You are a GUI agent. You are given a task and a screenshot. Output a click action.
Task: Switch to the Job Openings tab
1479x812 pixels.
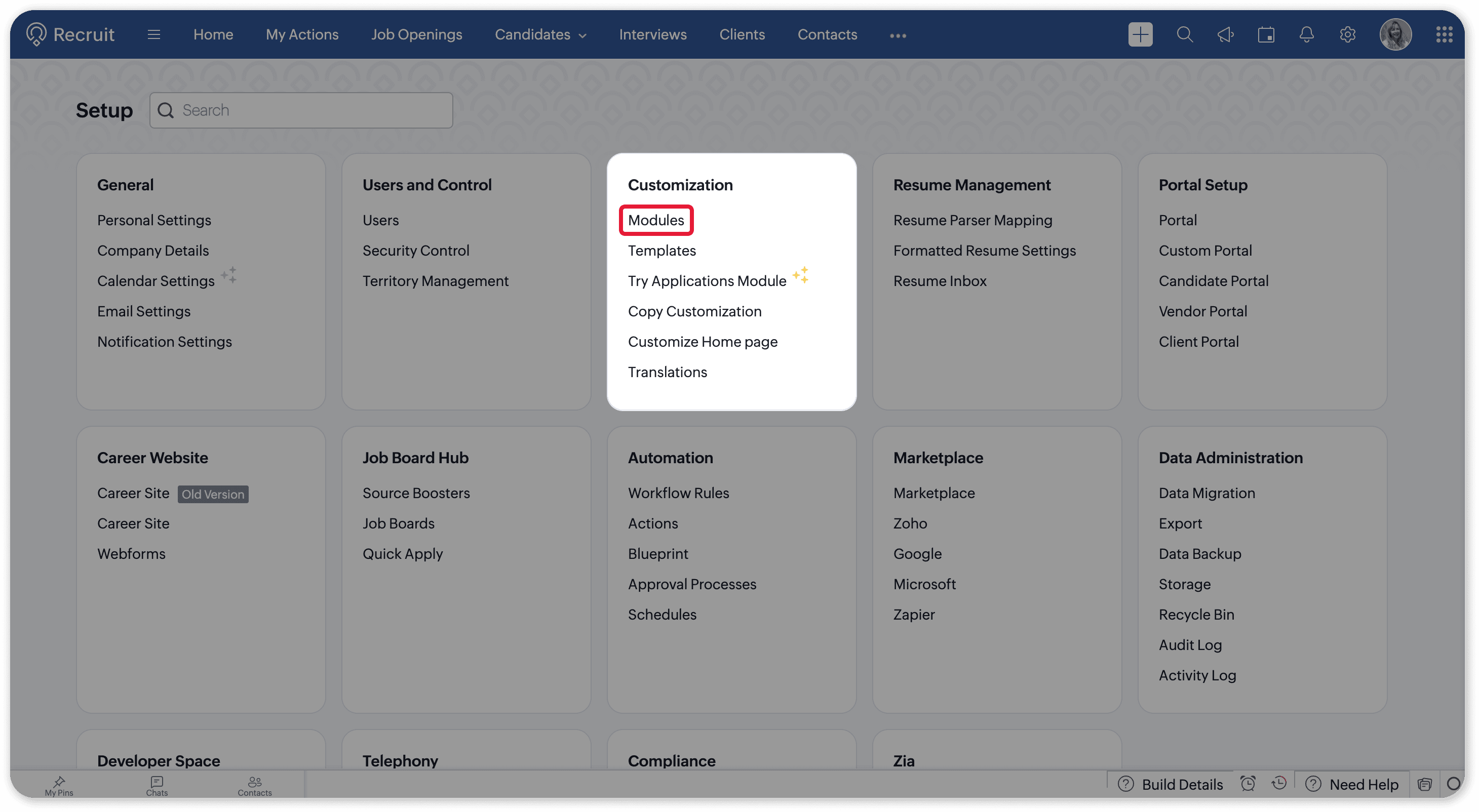pos(416,34)
